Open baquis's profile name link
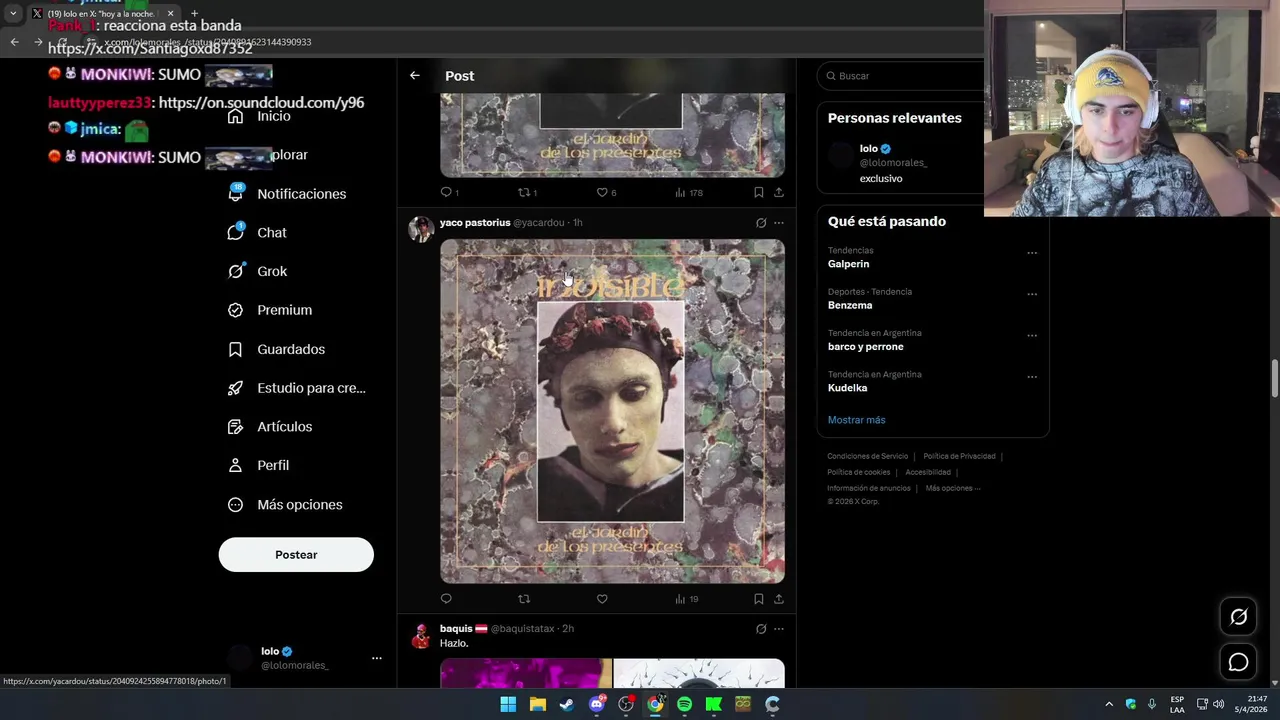Screen dimensions: 1280x720 (456, 629)
